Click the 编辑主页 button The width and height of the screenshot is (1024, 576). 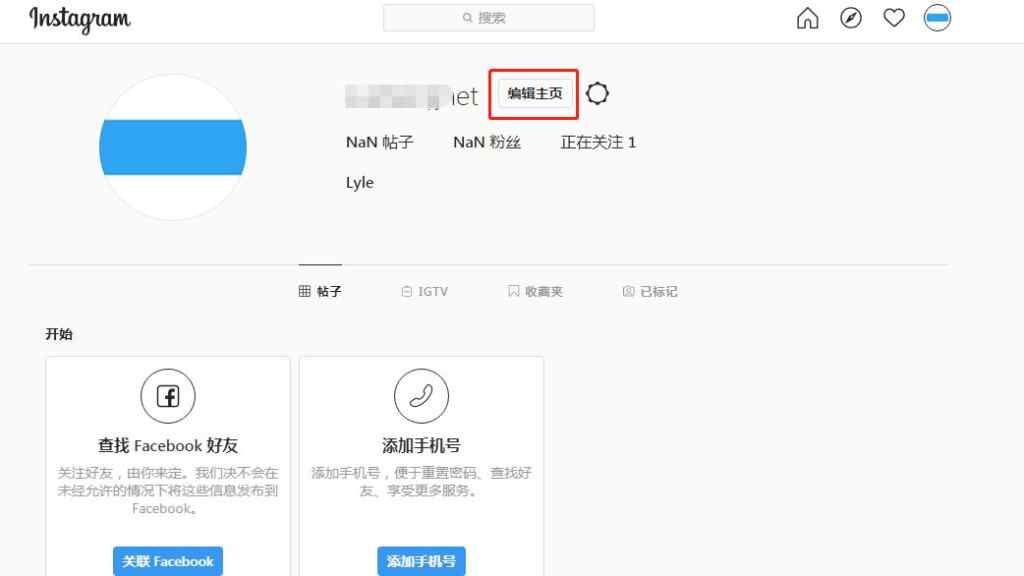[x=533, y=93]
